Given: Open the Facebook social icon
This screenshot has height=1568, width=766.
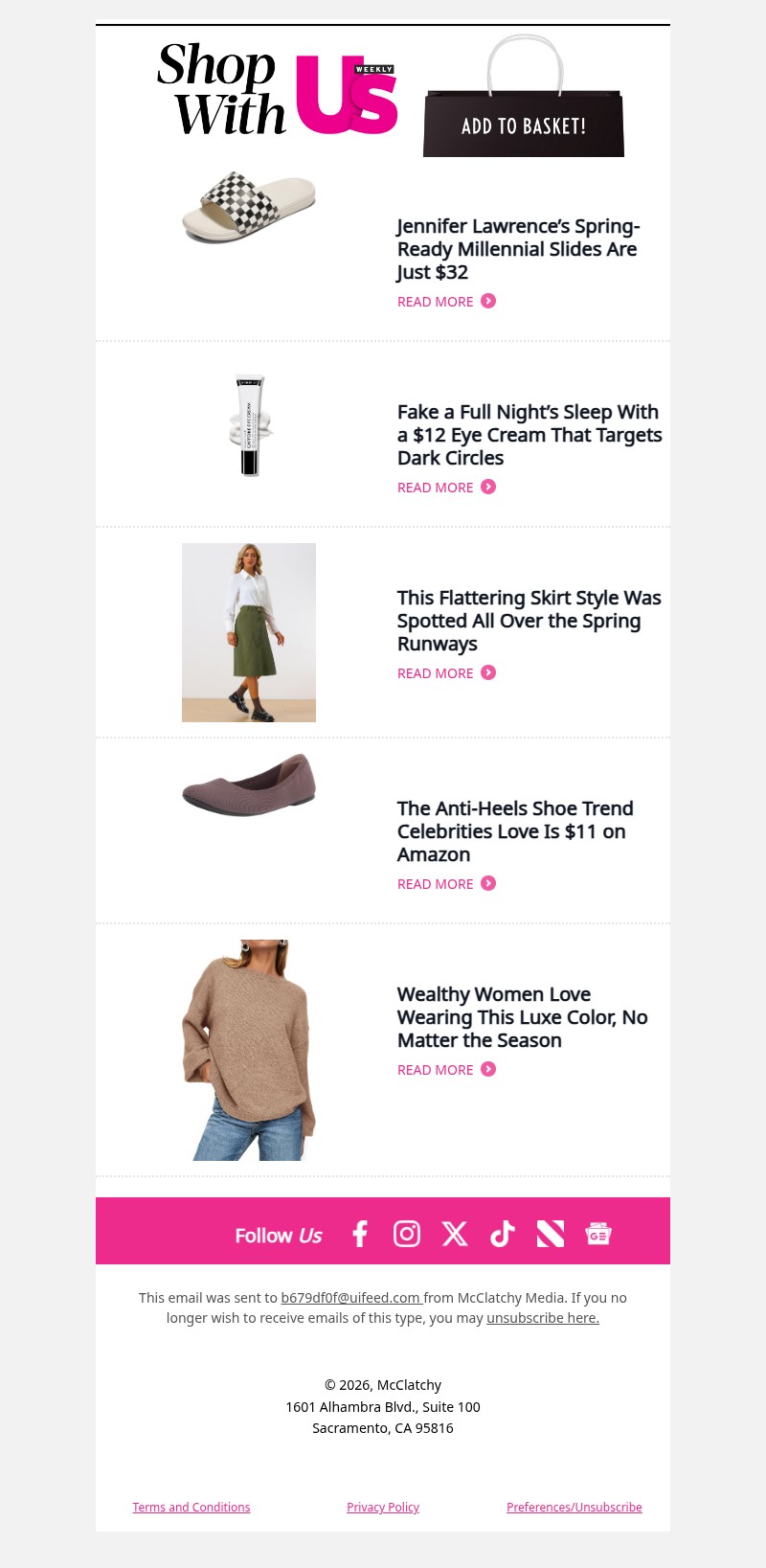Looking at the screenshot, I should tap(360, 1234).
